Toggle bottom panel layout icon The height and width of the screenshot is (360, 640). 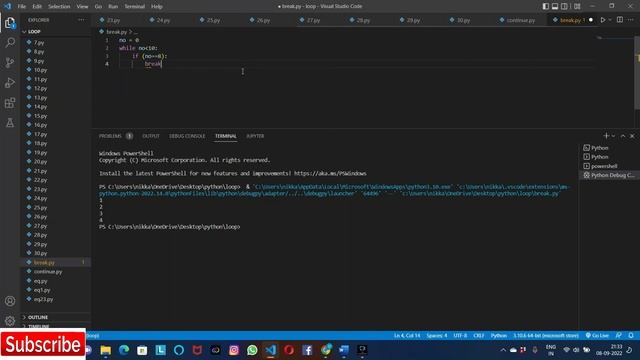tap(555, 7)
